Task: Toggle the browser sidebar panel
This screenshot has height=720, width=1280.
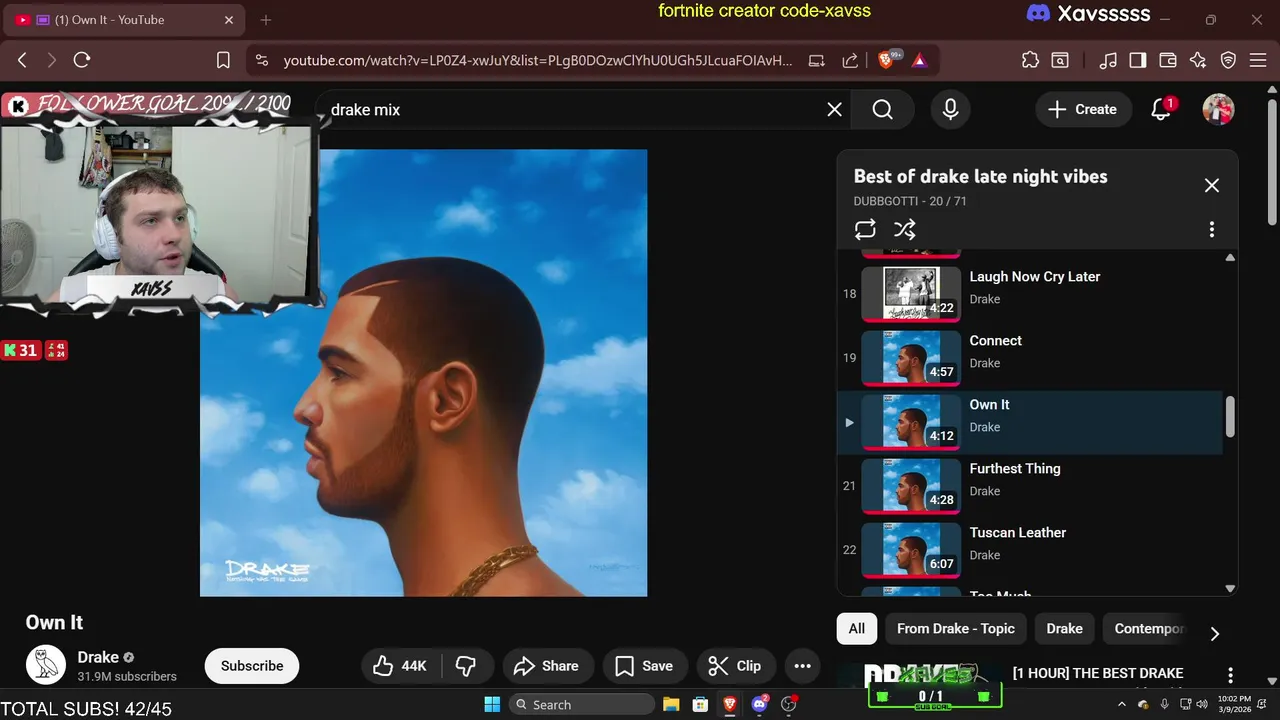Action: point(1137,60)
